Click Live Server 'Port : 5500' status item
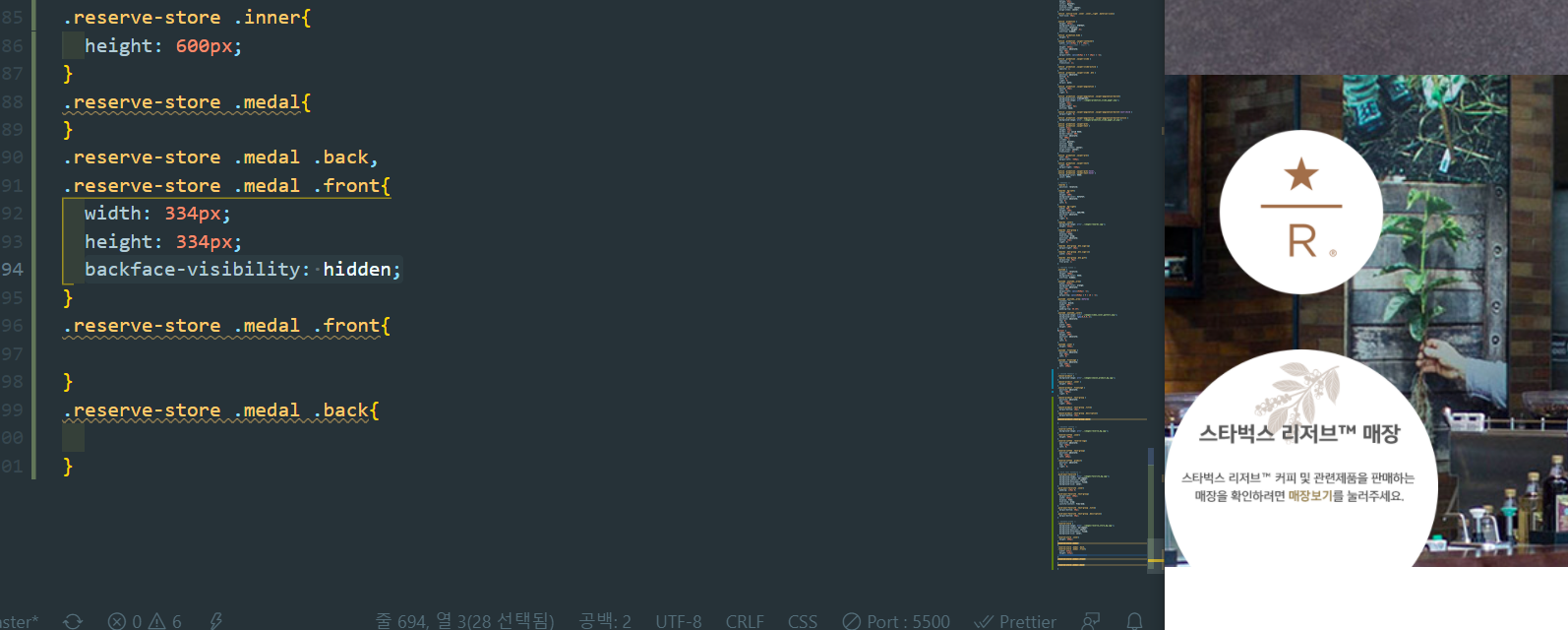Image resolution: width=1568 pixels, height=630 pixels. pos(896,621)
